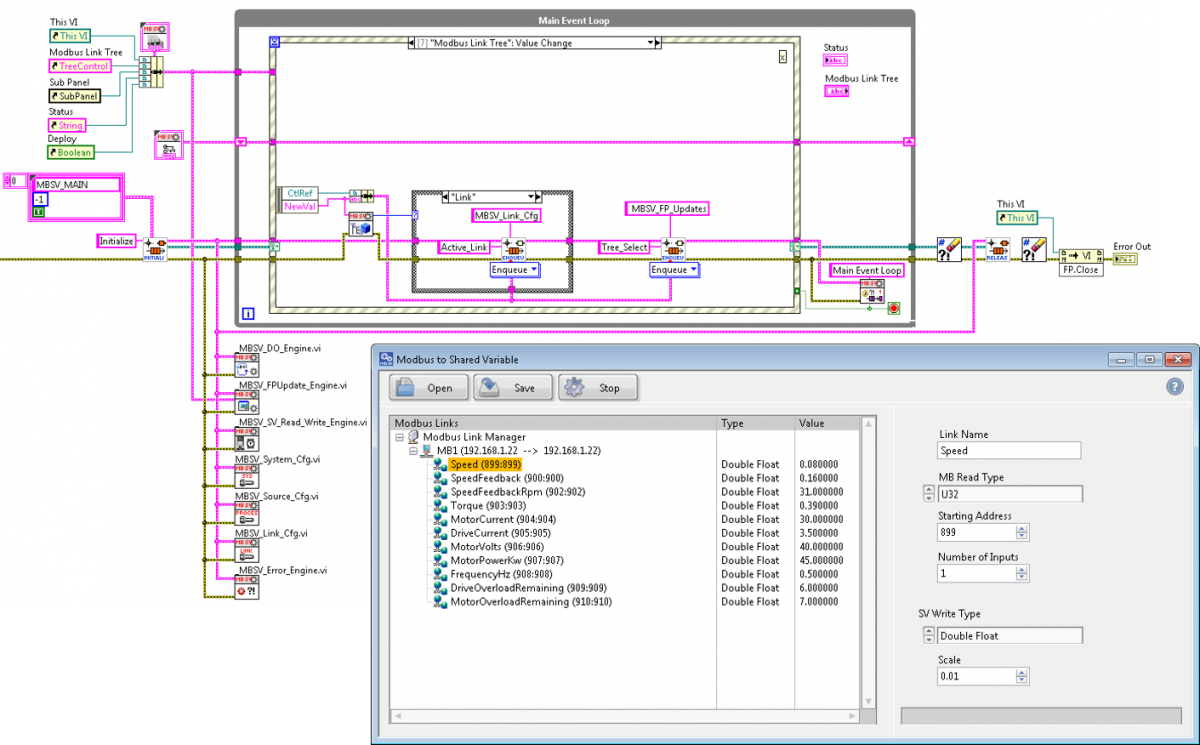
Task: Click the MBSV_FPUpdate_Engine.vi subVI icon
Action: pos(245,403)
